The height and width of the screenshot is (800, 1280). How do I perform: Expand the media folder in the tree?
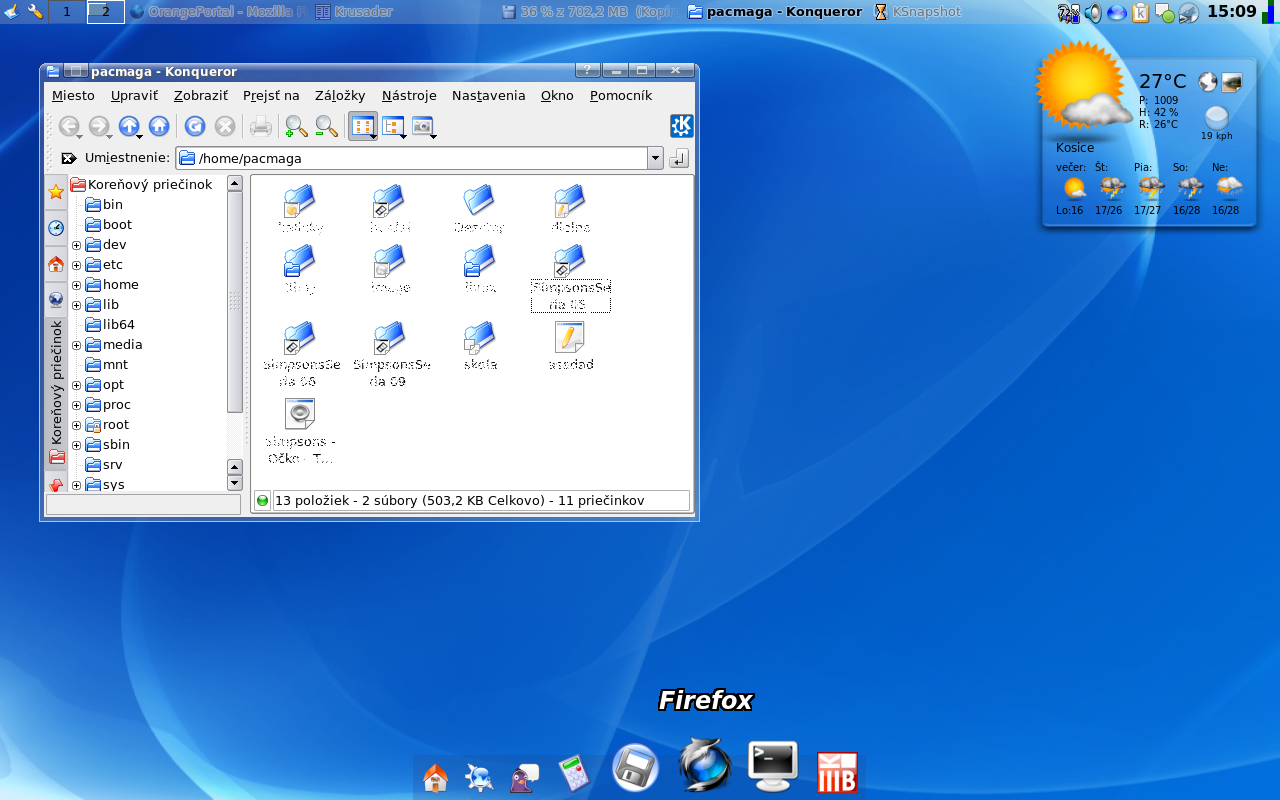click(x=76, y=345)
